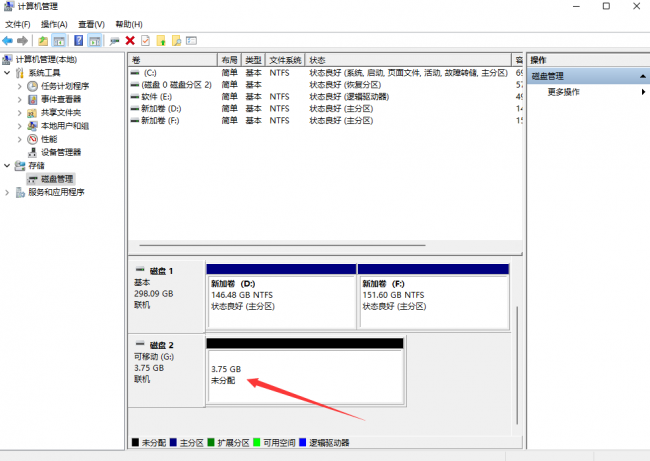650x461 pixels.
Task: Collapse the 磁盘管理 actions section arrow
Action: (x=643, y=76)
